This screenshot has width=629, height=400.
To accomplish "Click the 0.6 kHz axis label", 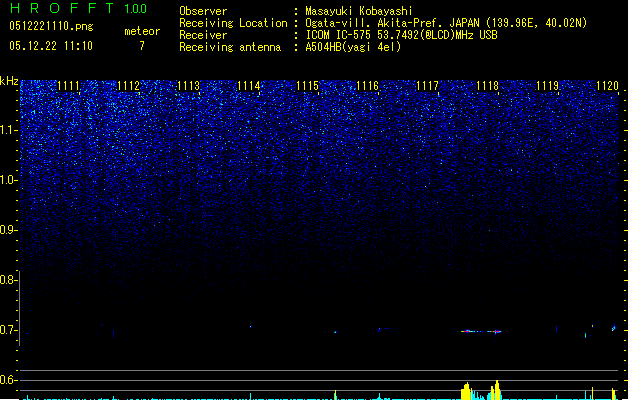I will tap(8, 380).
